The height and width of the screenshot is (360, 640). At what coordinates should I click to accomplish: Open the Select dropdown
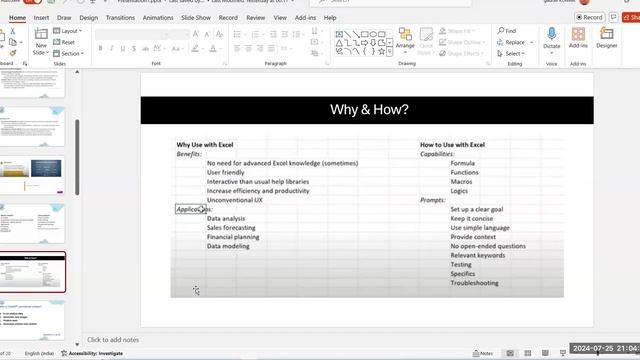[511, 53]
